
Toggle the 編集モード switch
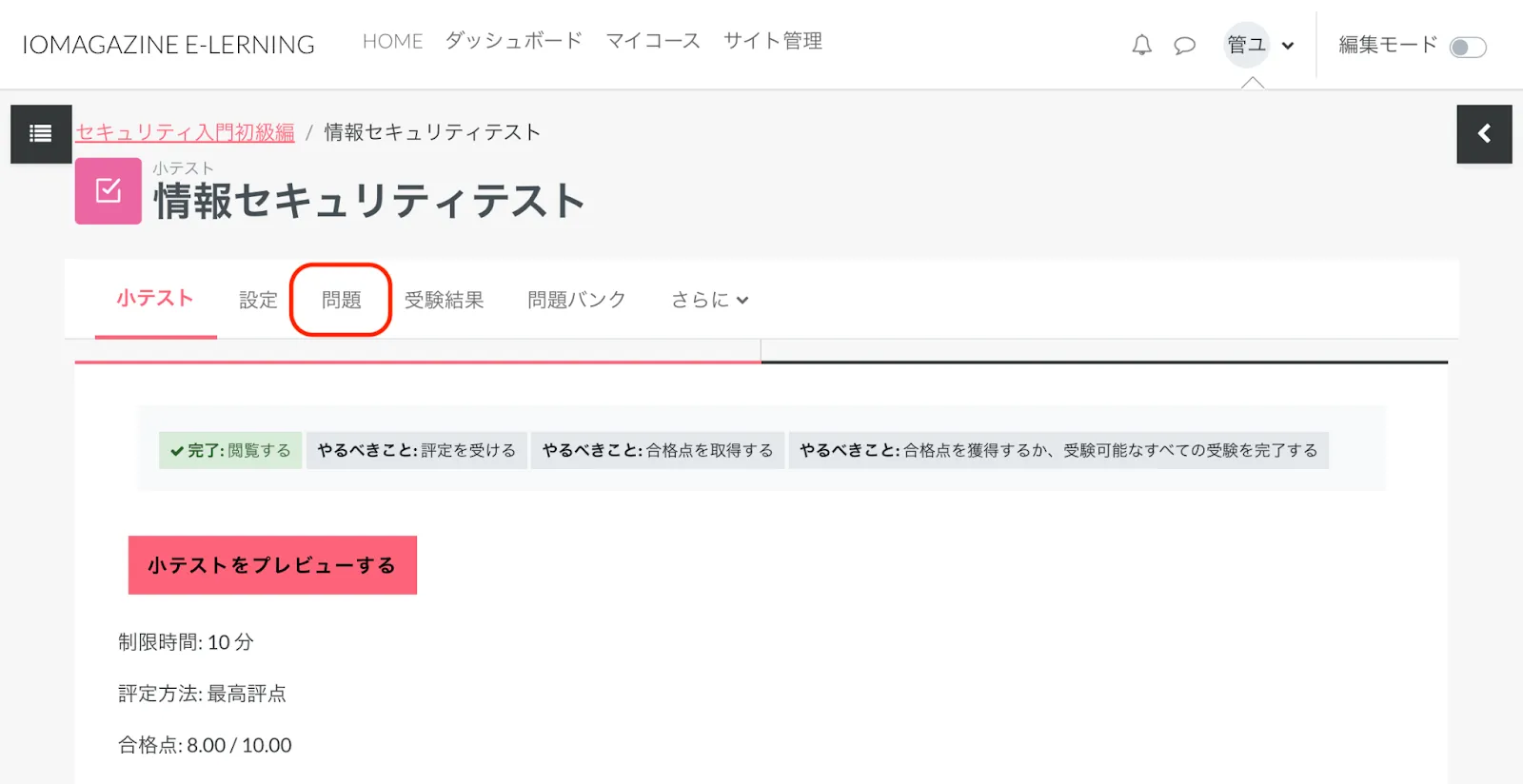[x=1467, y=47]
